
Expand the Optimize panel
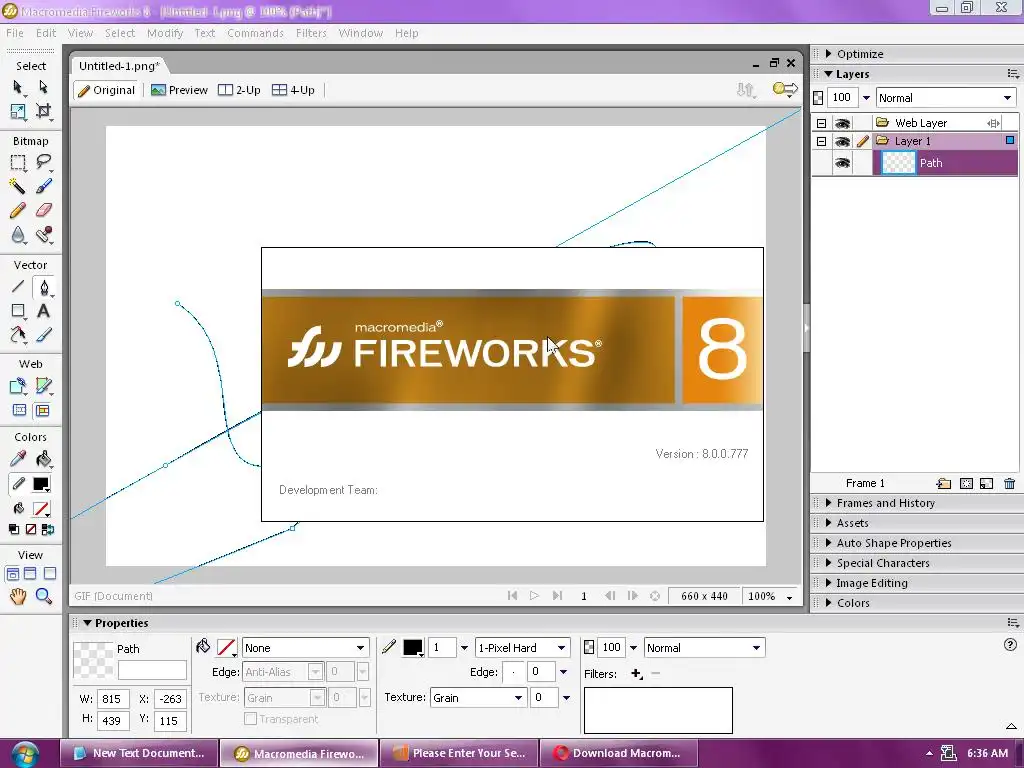(829, 54)
